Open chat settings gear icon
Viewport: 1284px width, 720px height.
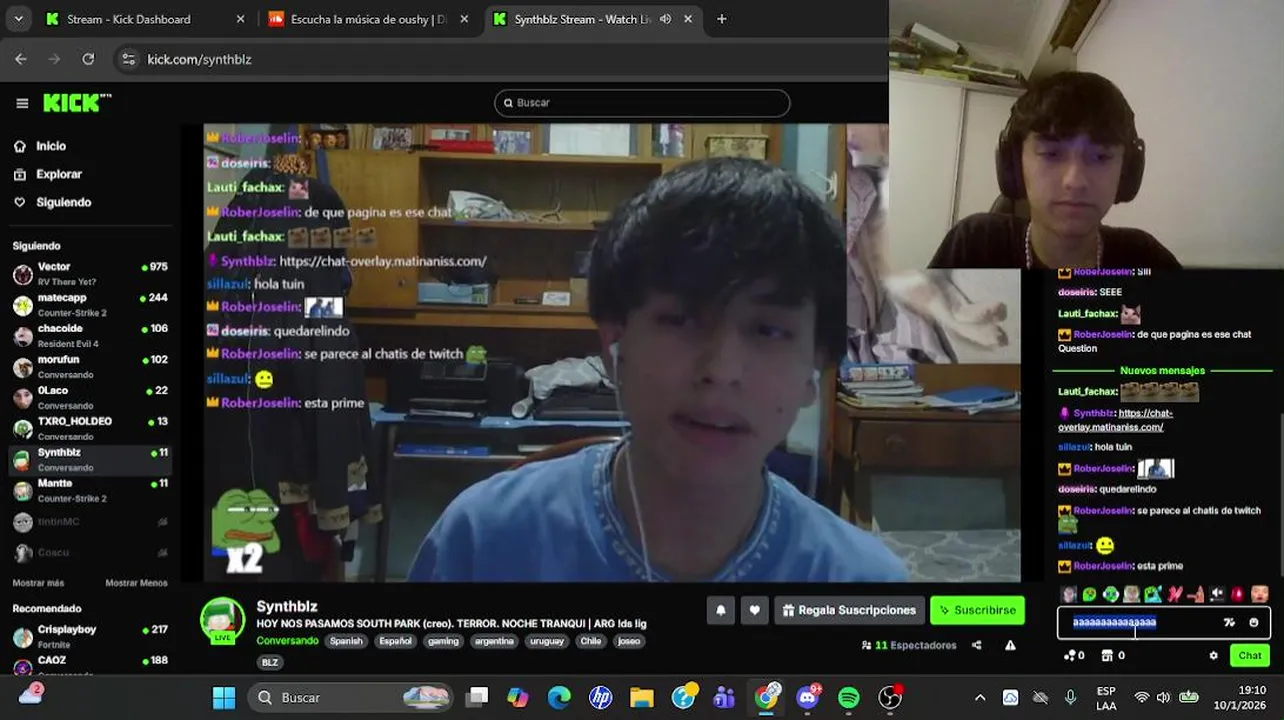point(1213,656)
